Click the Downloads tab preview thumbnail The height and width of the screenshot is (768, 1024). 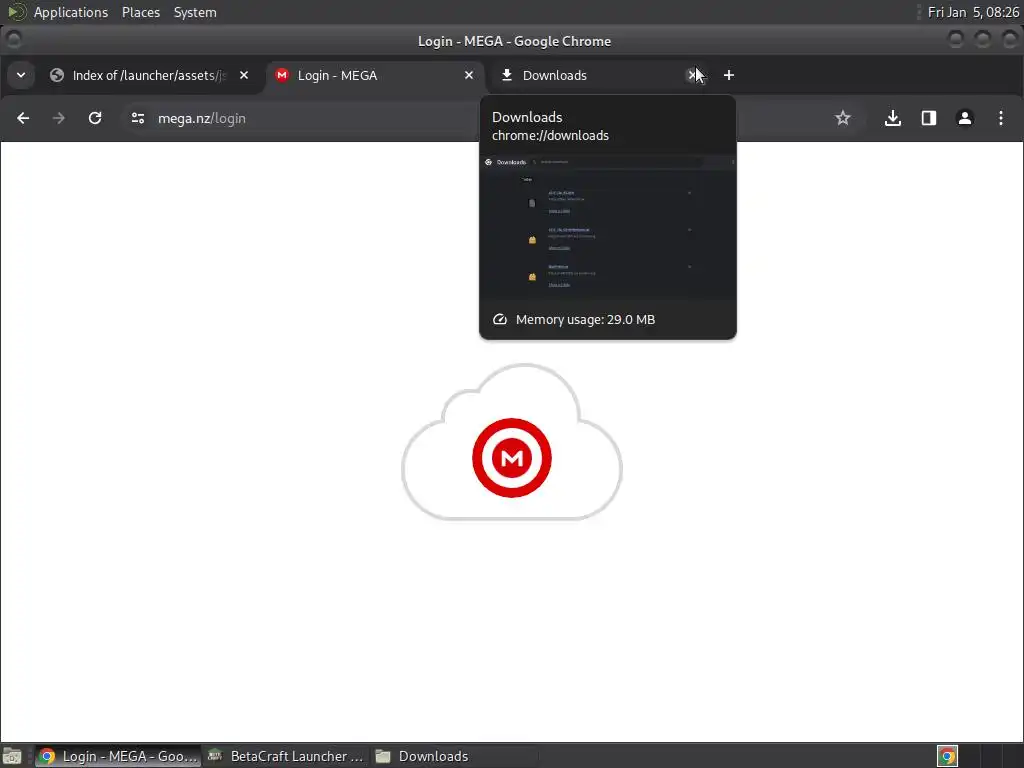(x=608, y=227)
